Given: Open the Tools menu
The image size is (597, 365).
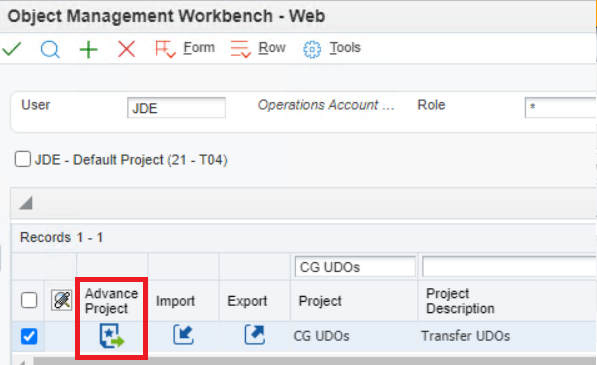Looking at the screenshot, I should (345, 48).
